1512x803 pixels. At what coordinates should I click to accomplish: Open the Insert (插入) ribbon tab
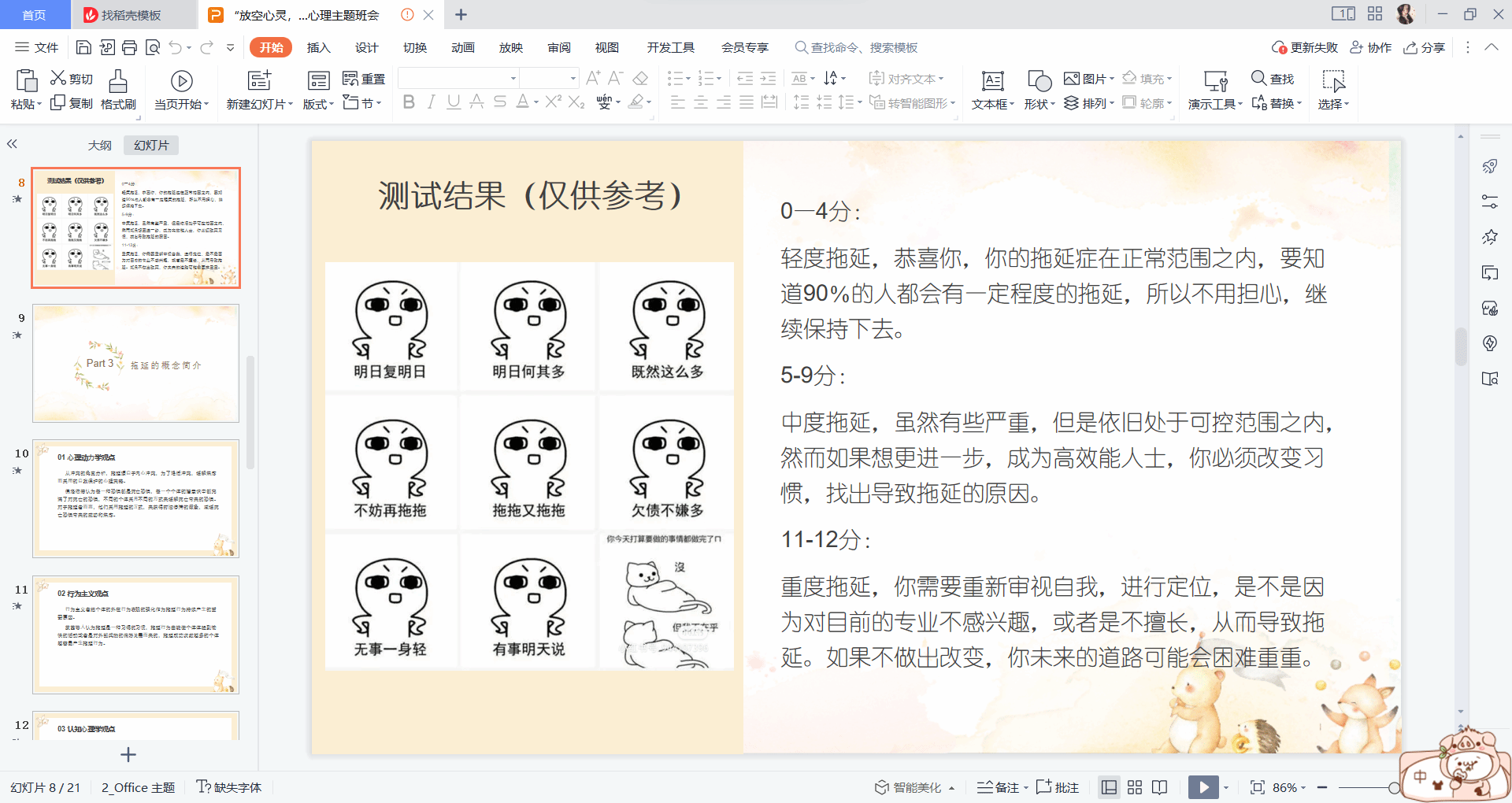[318, 48]
